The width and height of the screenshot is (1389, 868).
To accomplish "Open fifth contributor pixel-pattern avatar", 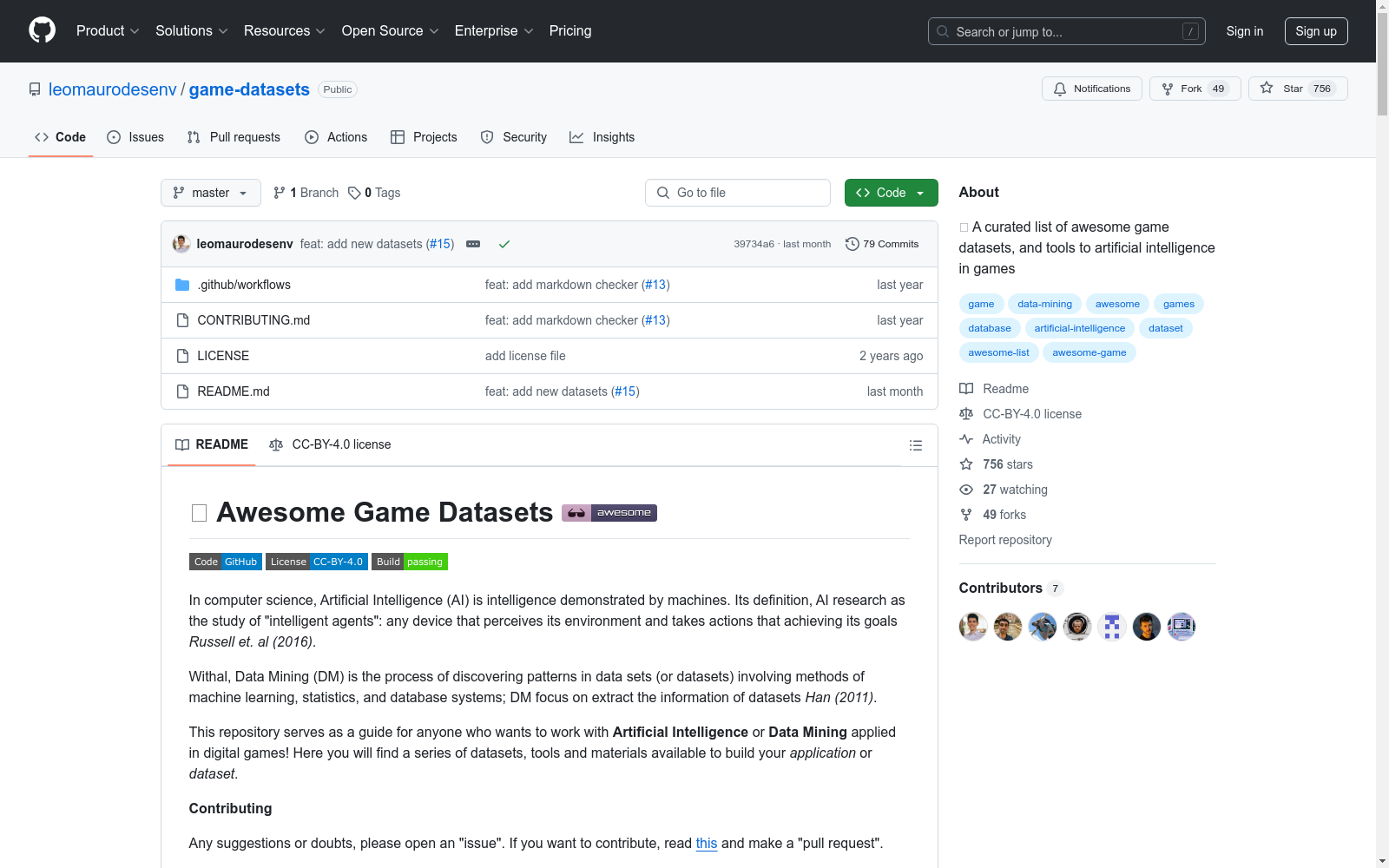I will click(1111, 626).
